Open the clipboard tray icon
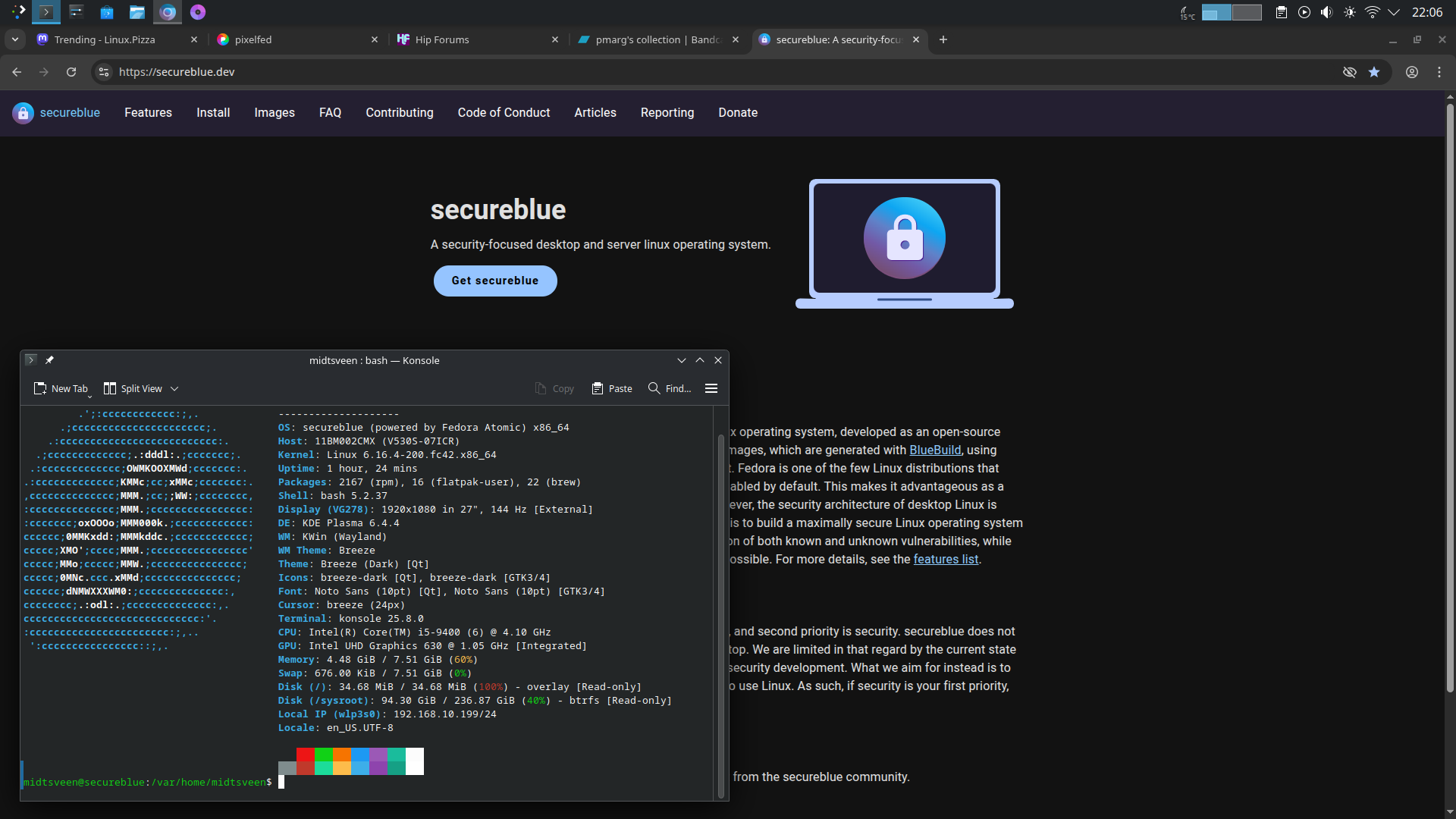The height and width of the screenshot is (819, 1456). [1282, 12]
